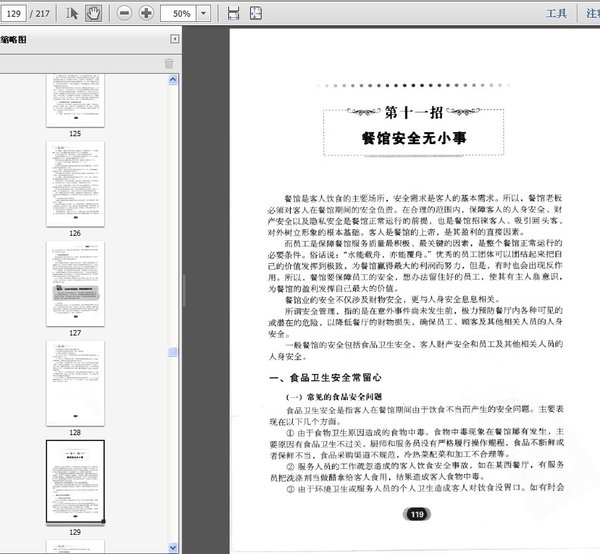Select page 126 thumbnail
This screenshot has width=600, height=554.
(x=75, y=184)
